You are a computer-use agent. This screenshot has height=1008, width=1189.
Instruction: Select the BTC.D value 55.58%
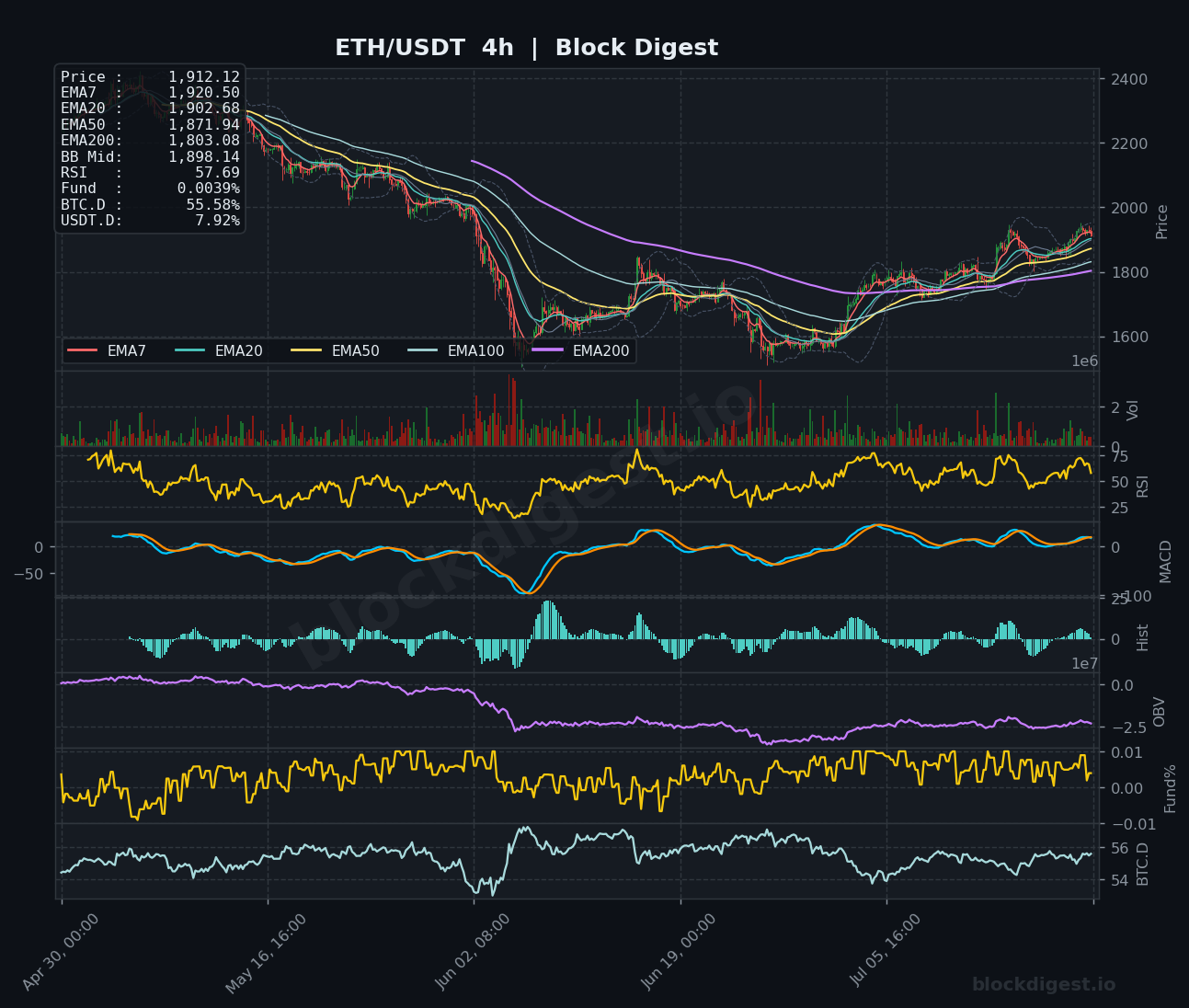pyautogui.click(x=213, y=204)
